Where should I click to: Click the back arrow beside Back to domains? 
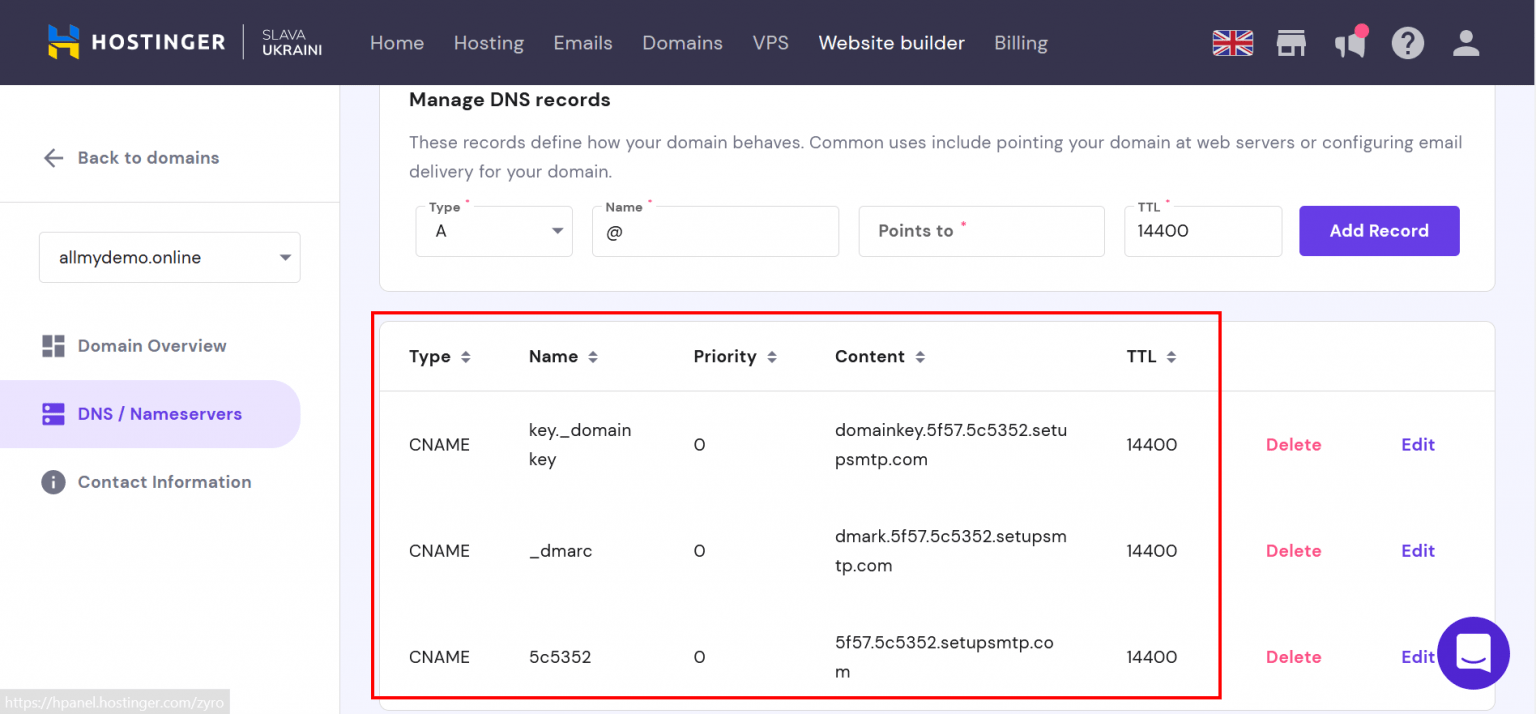[x=53, y=158]
